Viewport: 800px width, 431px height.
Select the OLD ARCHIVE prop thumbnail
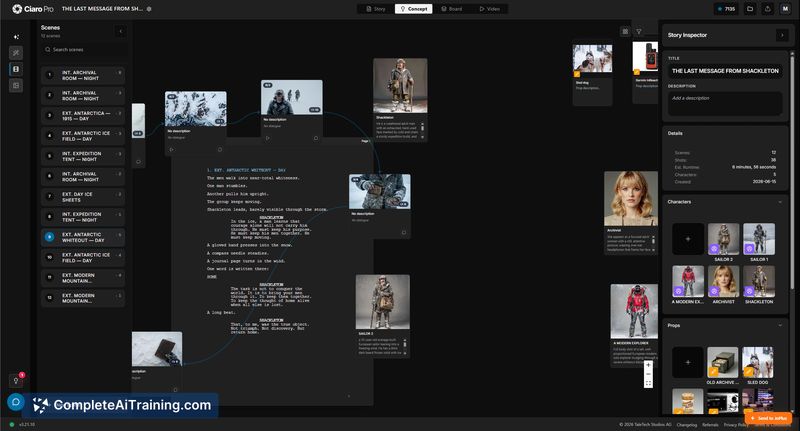722,362
